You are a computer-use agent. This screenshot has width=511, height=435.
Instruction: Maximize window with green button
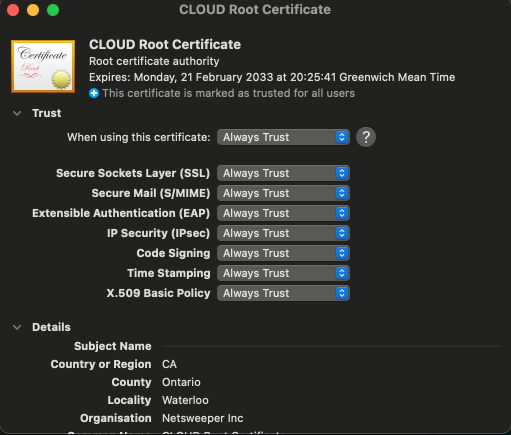click(x=53, y=10)
